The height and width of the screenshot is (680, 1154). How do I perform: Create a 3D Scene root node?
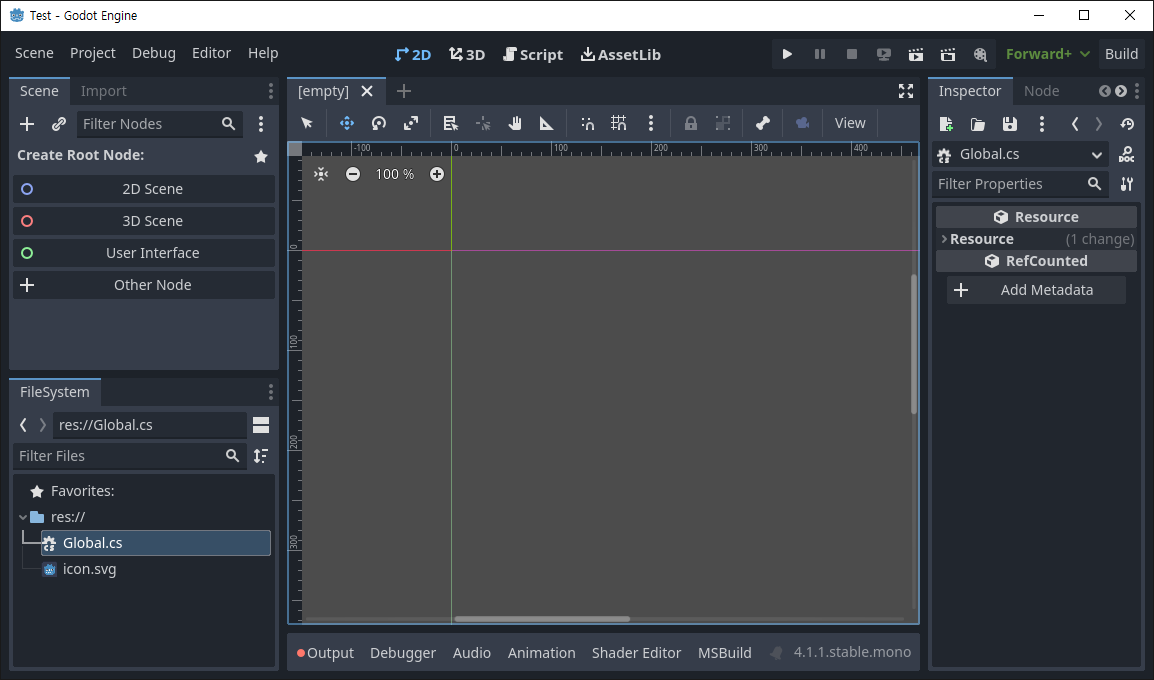144,221
